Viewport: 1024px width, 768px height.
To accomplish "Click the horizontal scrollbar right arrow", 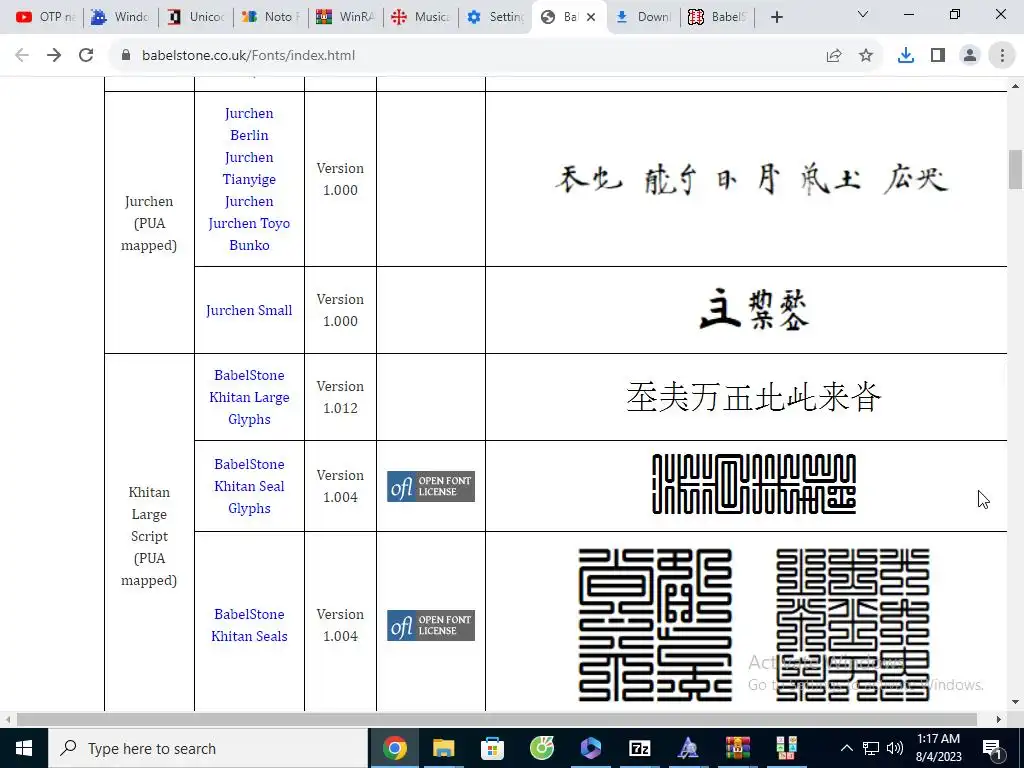I will pos(999,719).
